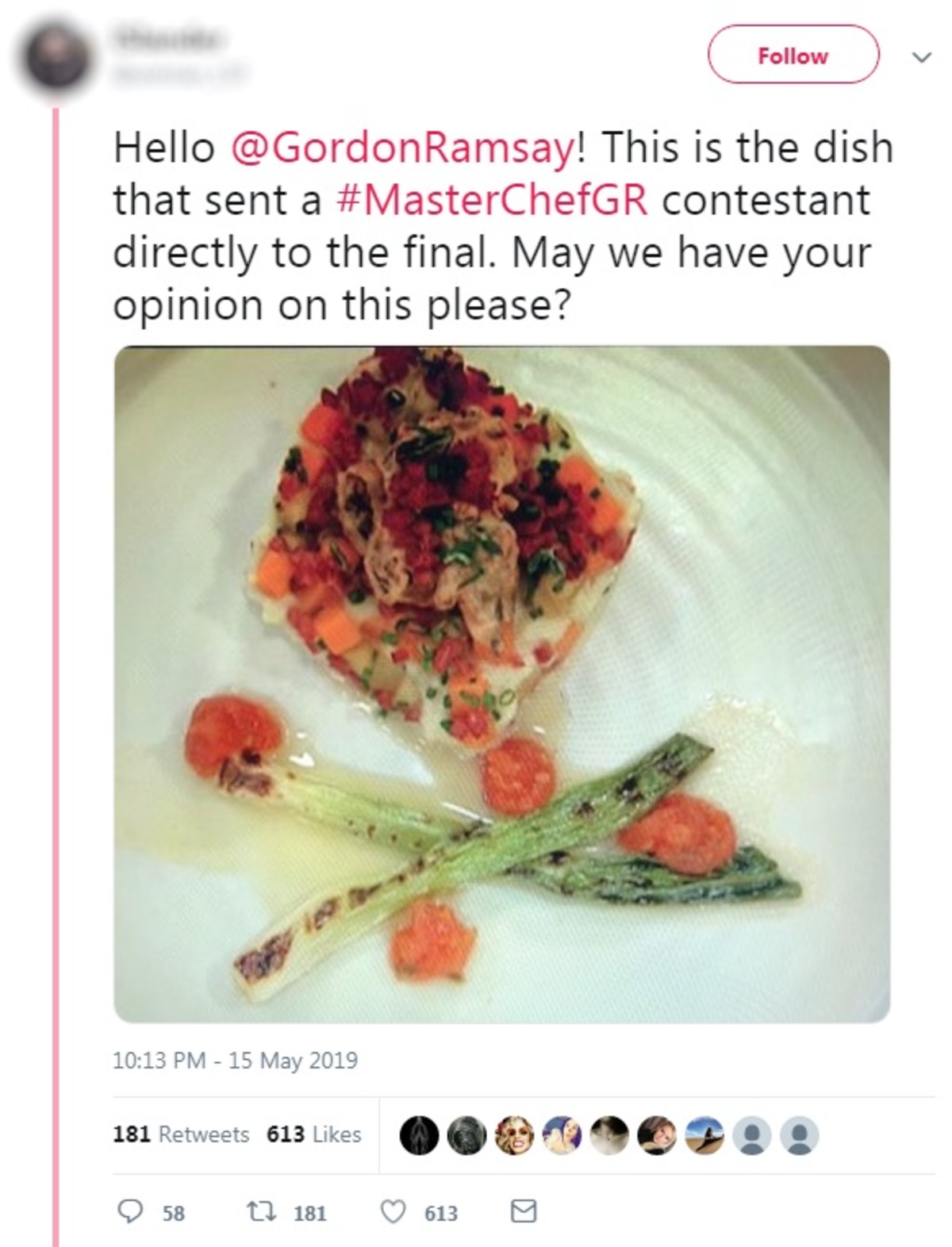Open the liker avatar with sunglasses face

tap(514, 1135)
